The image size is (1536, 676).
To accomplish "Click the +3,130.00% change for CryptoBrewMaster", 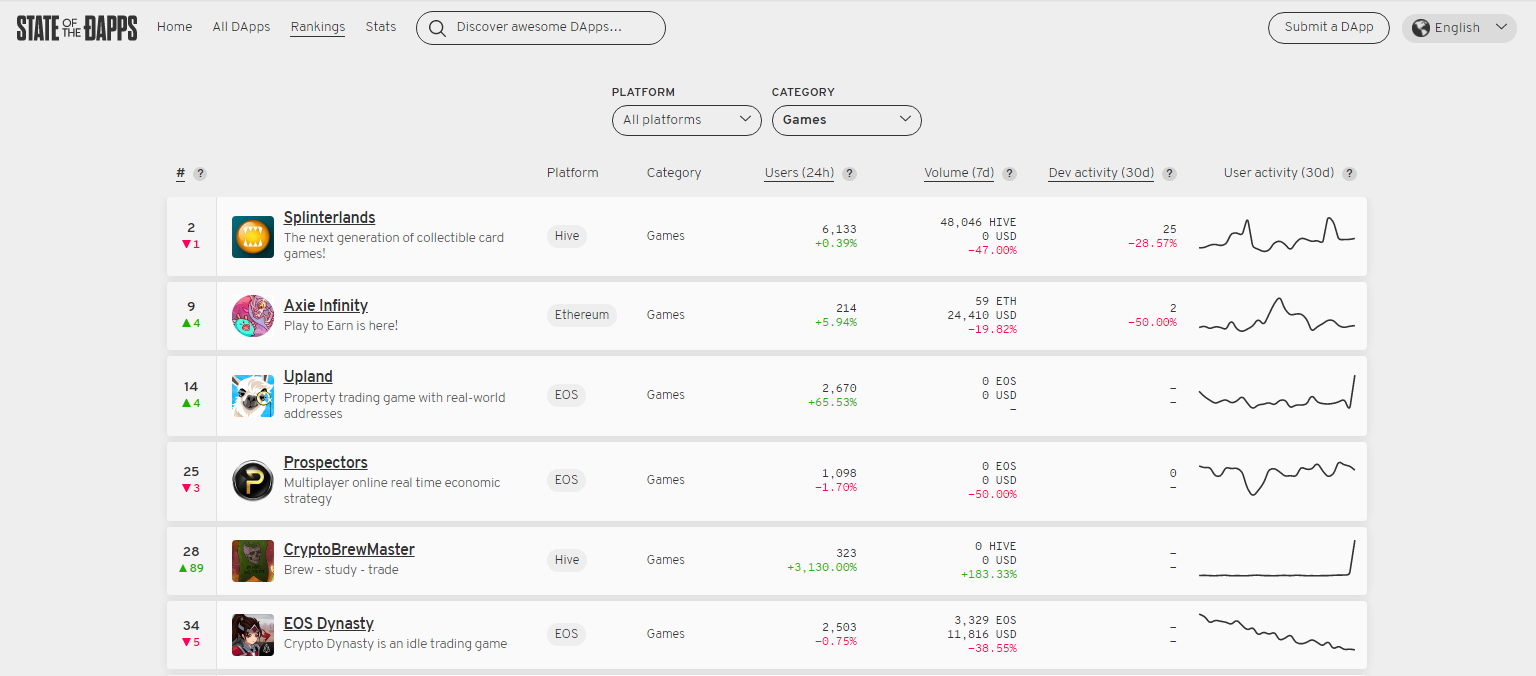I will (x=822, y=567).
